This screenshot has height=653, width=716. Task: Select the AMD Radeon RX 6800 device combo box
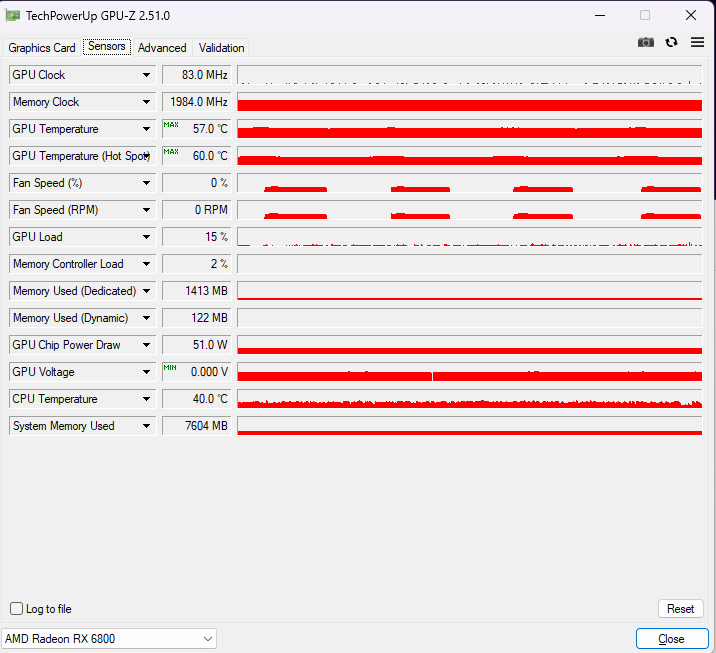coord(109,638)
